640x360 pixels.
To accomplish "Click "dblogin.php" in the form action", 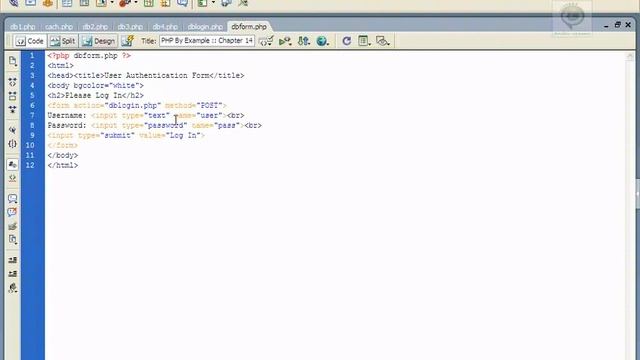I will [x=133, y=106].
